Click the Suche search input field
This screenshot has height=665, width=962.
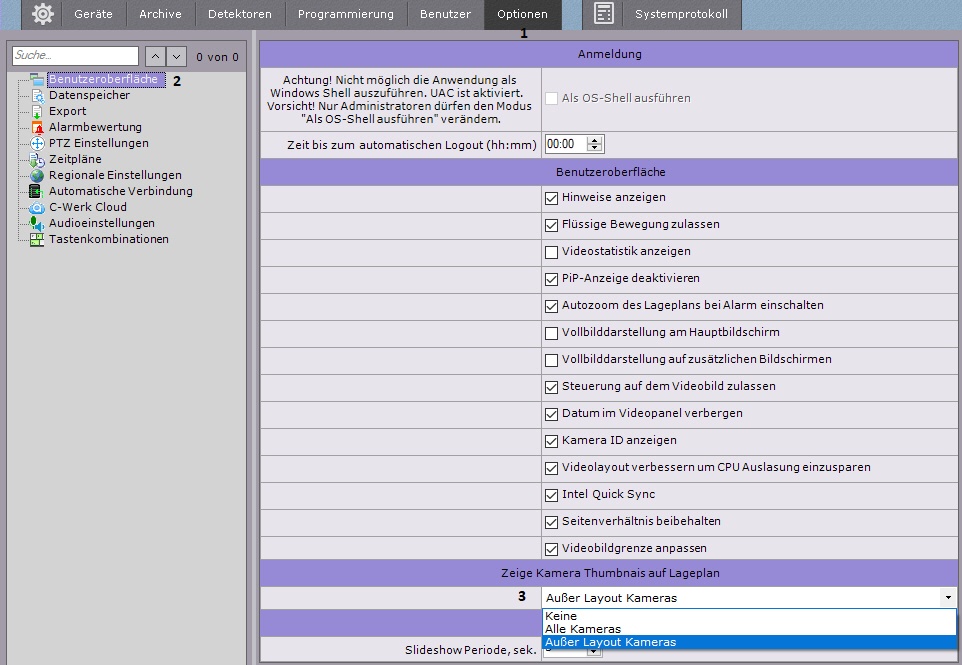[76, 57]
